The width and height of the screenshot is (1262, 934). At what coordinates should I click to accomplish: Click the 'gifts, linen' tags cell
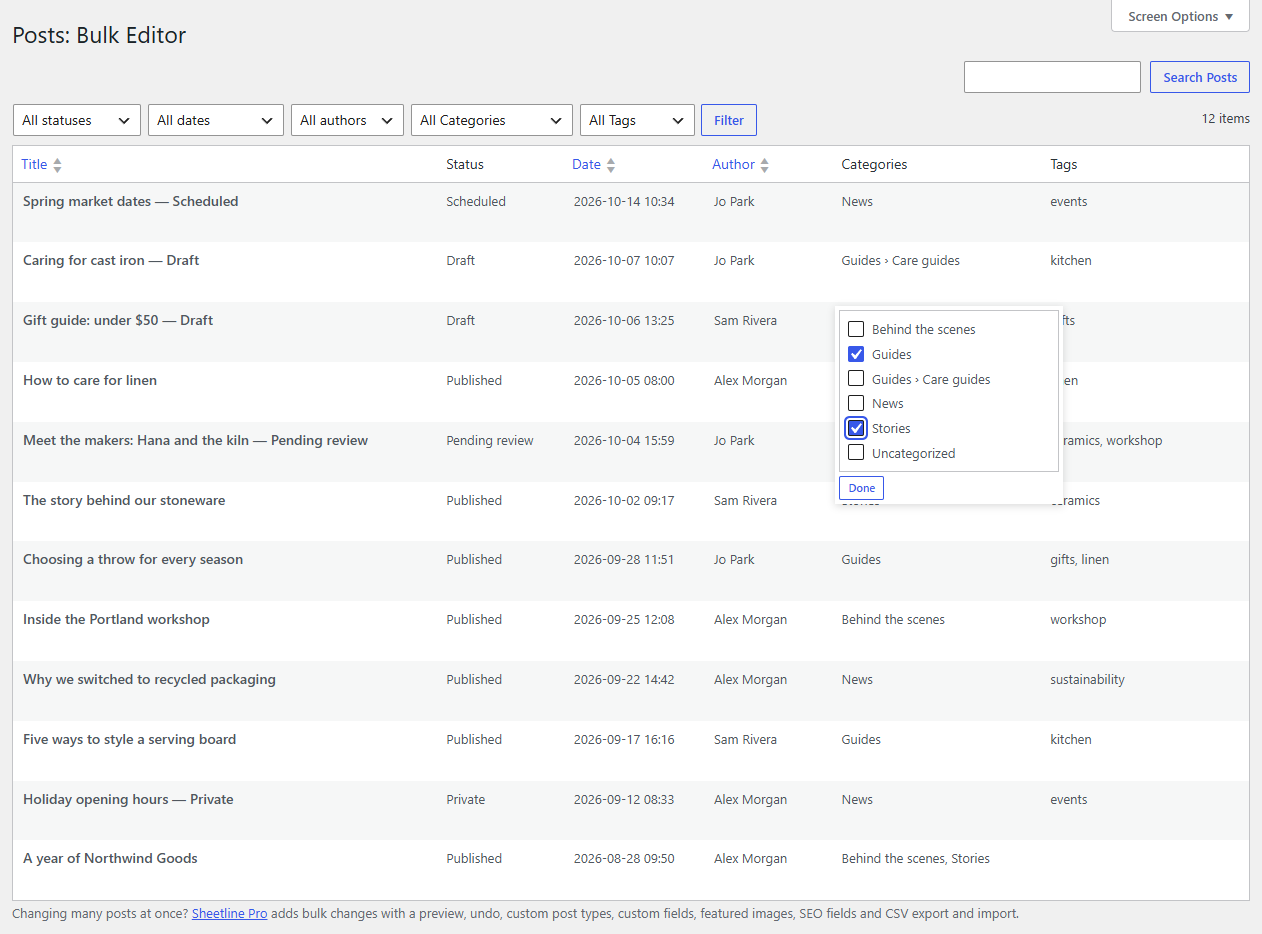point(1079,559)
